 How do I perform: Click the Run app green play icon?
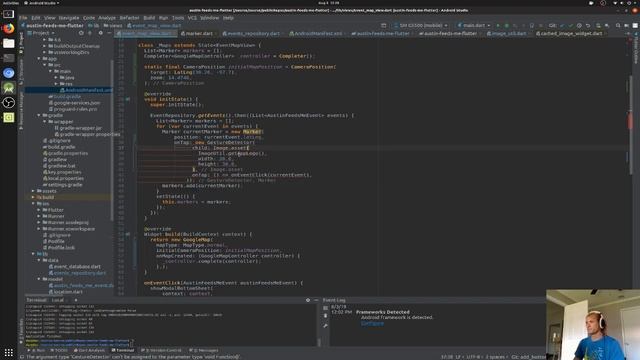(x=498, y=25)
